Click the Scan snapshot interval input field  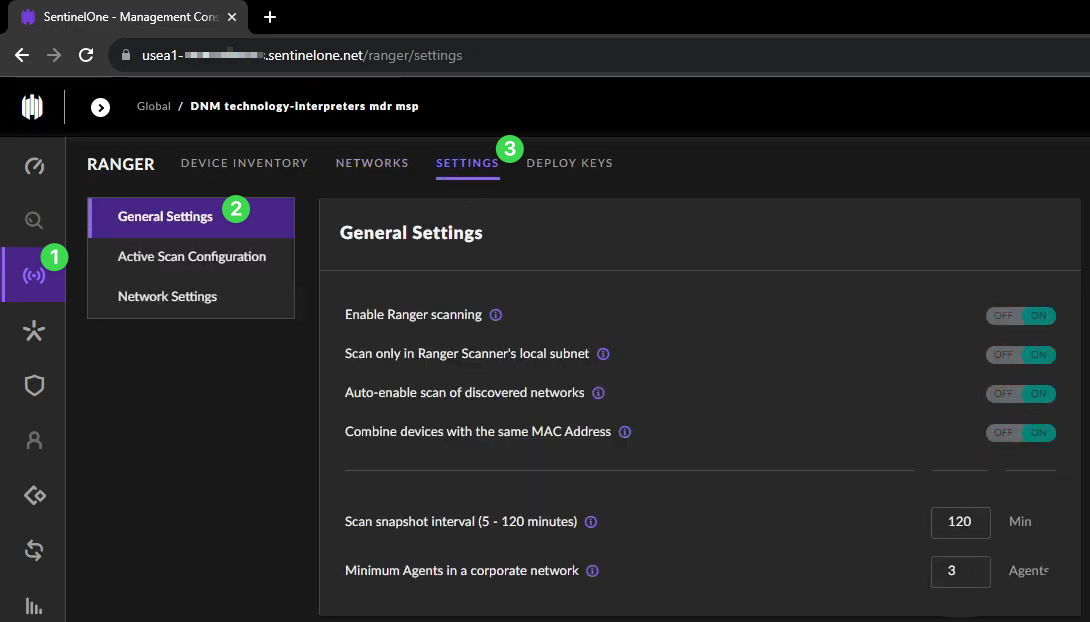tap(960, 523)
